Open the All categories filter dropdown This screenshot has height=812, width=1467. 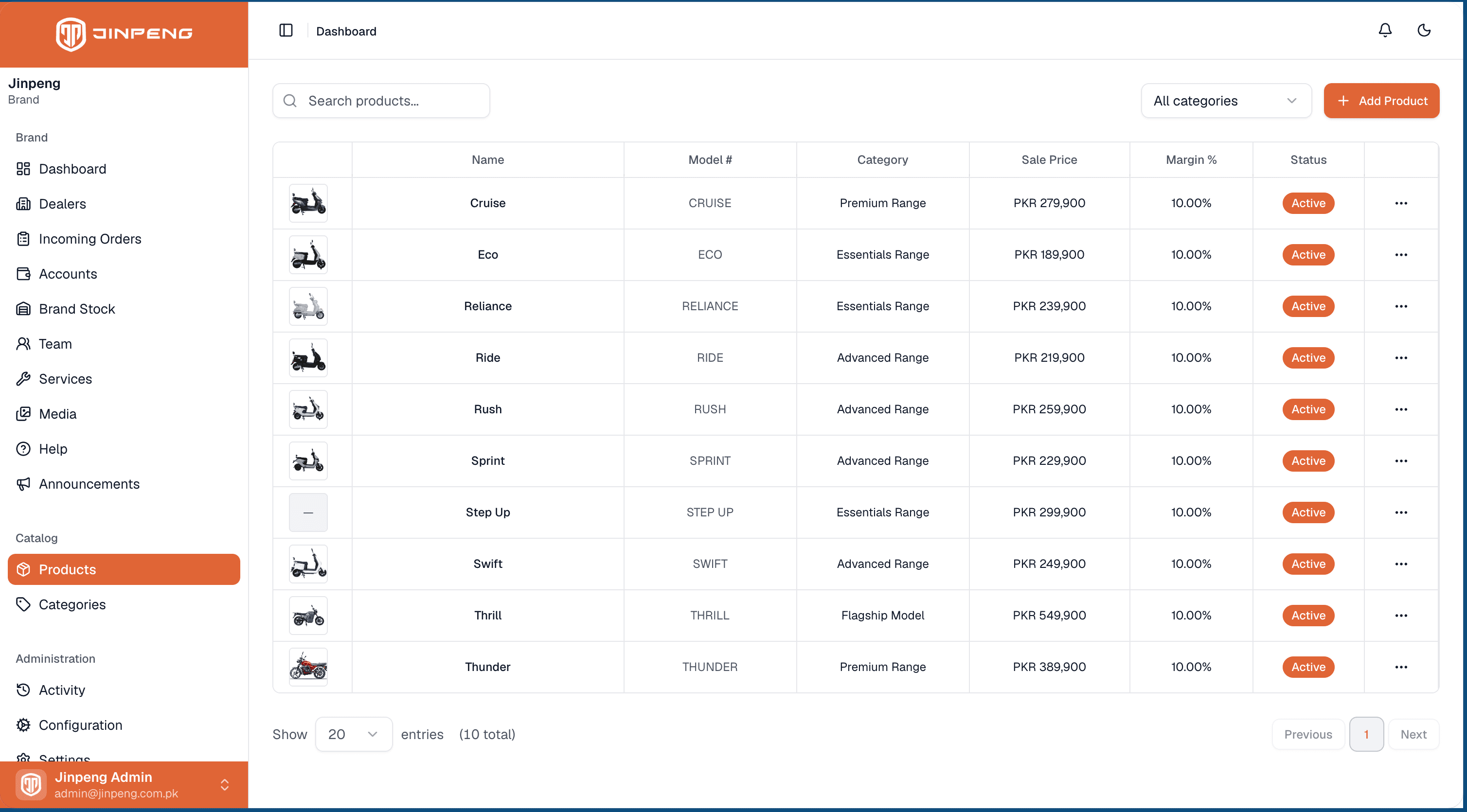[1226, 101]
